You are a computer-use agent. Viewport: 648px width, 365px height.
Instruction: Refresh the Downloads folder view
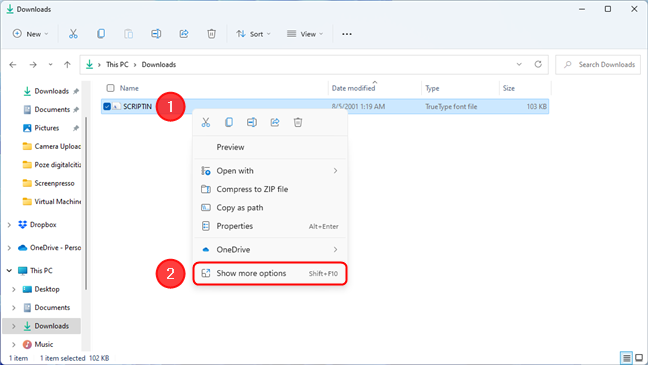[x=538, y=64]
